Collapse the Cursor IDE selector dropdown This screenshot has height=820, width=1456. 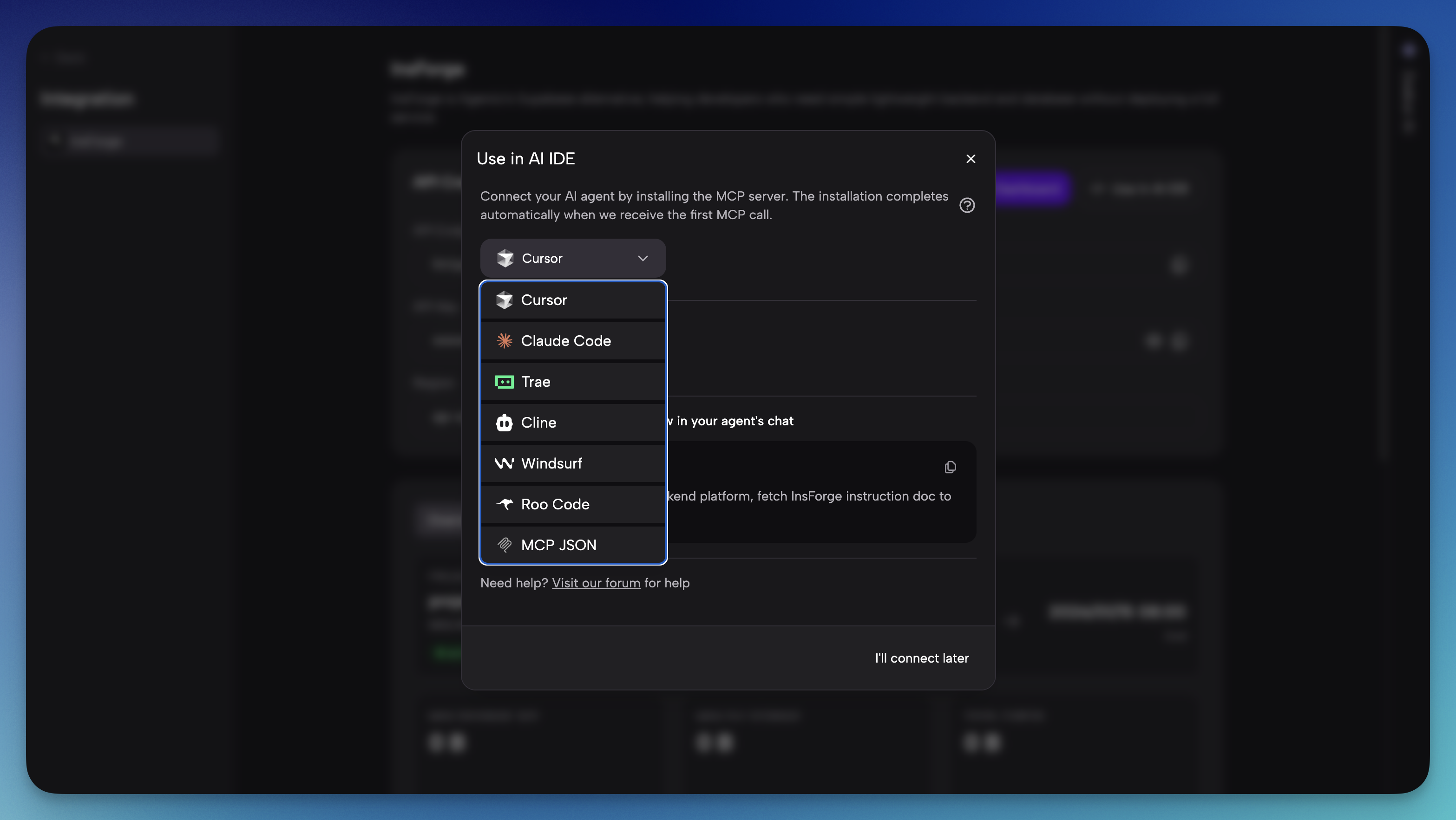click(572, 258)
